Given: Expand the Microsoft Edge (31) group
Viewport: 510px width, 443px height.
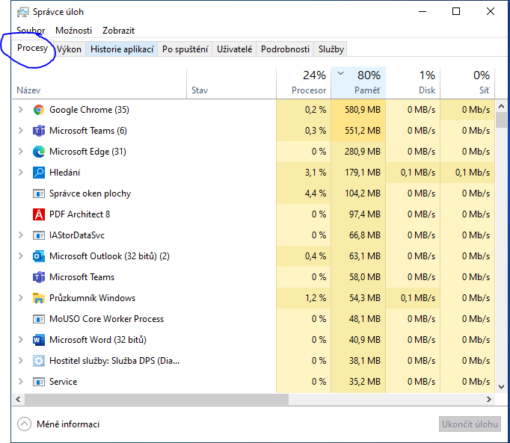Looking at the screenshot, I should click(x=21, y=152).
